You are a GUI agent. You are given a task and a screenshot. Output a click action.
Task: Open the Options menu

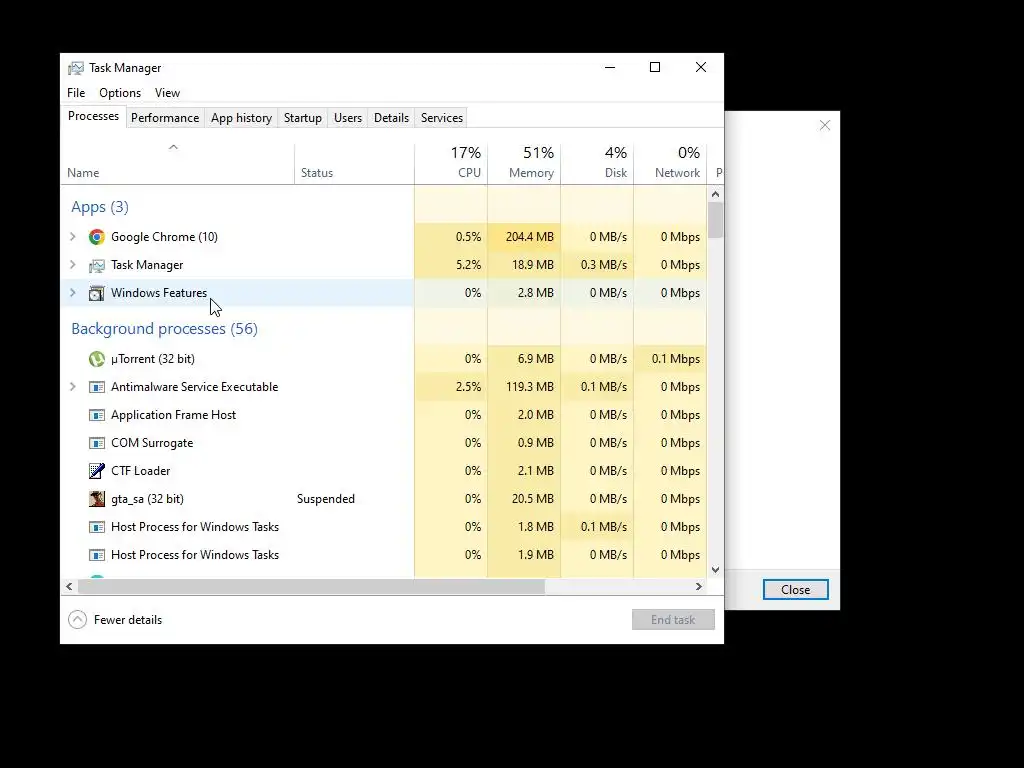pyautogui.click(x=120, y=93)
